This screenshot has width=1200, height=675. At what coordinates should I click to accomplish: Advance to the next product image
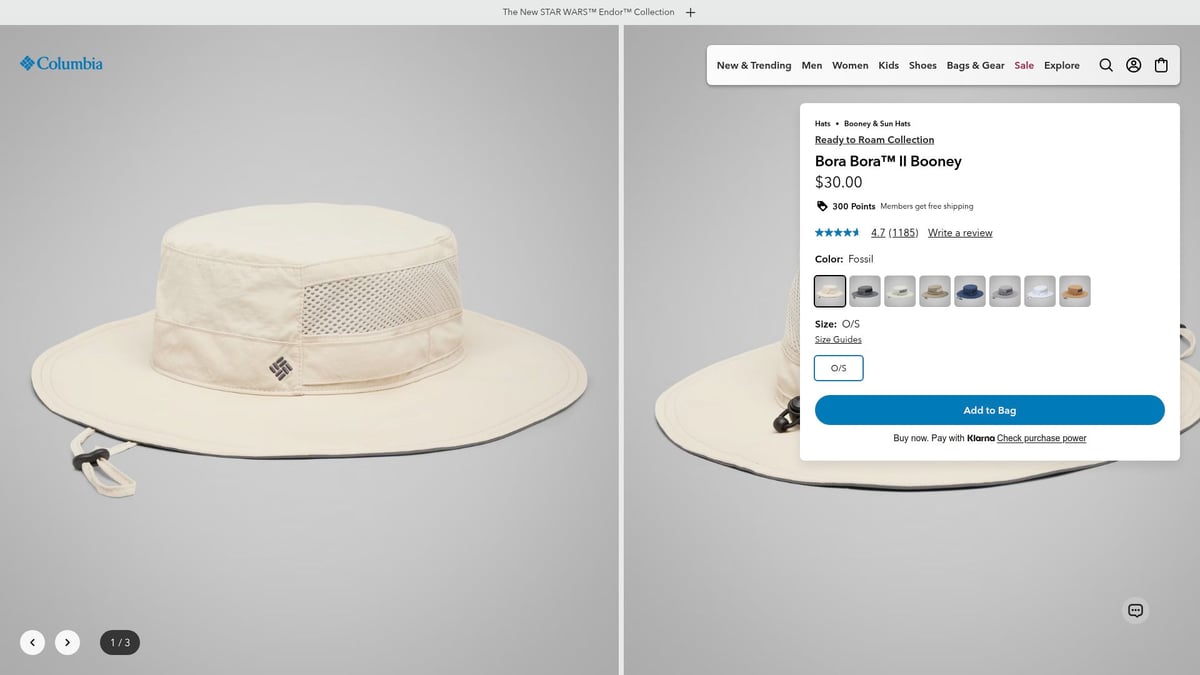67,642
